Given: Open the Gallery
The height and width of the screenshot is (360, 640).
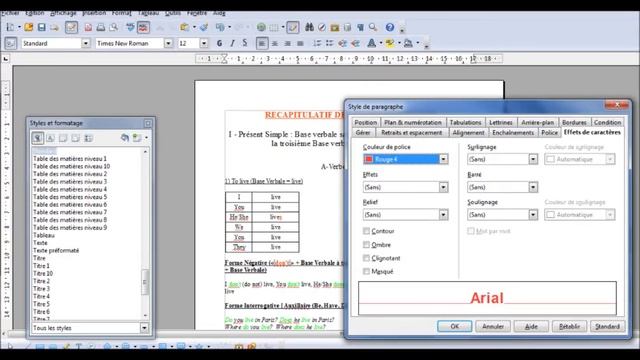Looking at the screenshot, I should pyautogui.click(x=335, y=27).
